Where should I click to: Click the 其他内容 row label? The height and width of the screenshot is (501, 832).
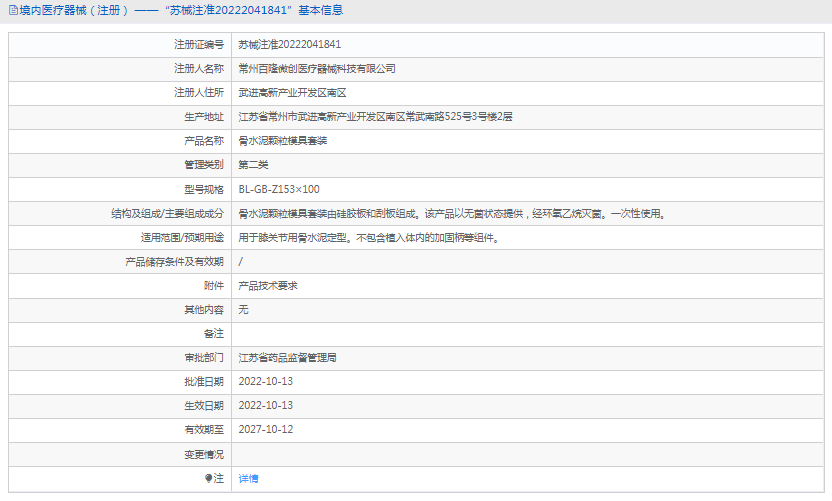pyautogui.click(x=204, y=310)
